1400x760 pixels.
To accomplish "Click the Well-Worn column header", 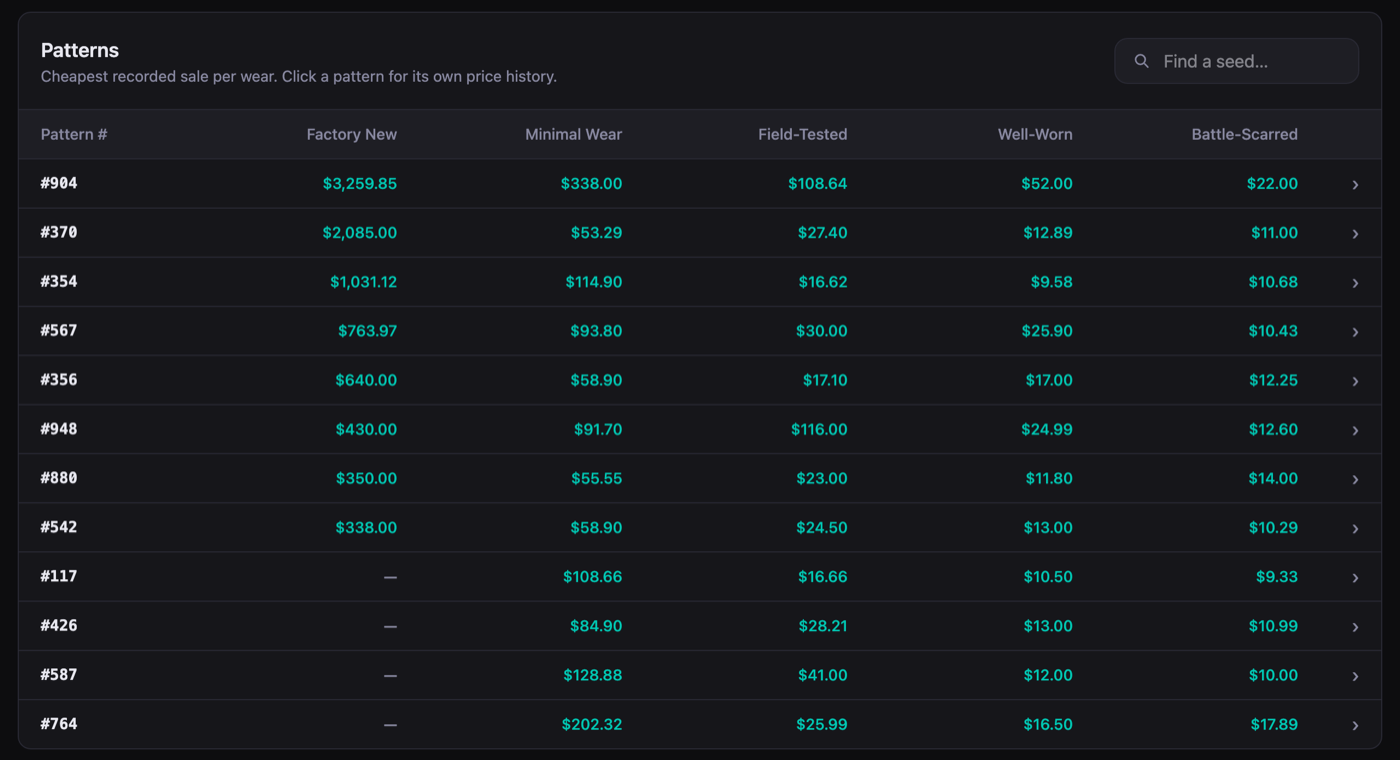I will click(x=1035, y=134).
